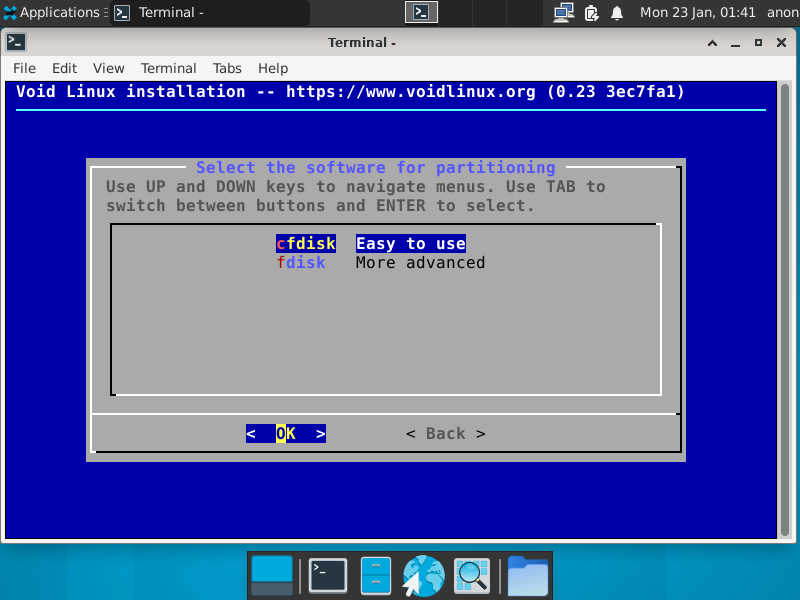Open the Tabs menu
800x600 pixels.
click(x=227, y=68)
